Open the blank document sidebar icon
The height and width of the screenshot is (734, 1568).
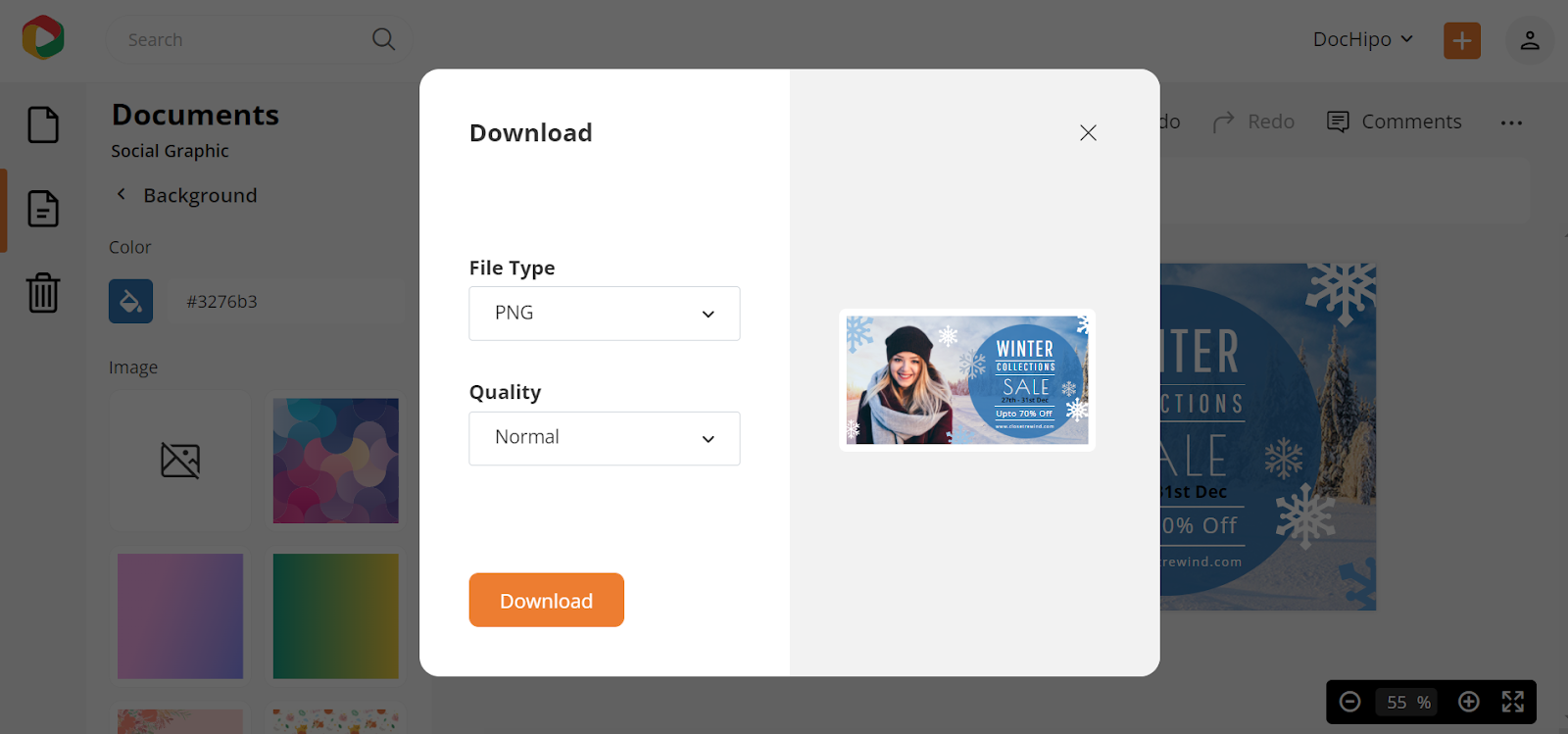(x=43, y=124)
